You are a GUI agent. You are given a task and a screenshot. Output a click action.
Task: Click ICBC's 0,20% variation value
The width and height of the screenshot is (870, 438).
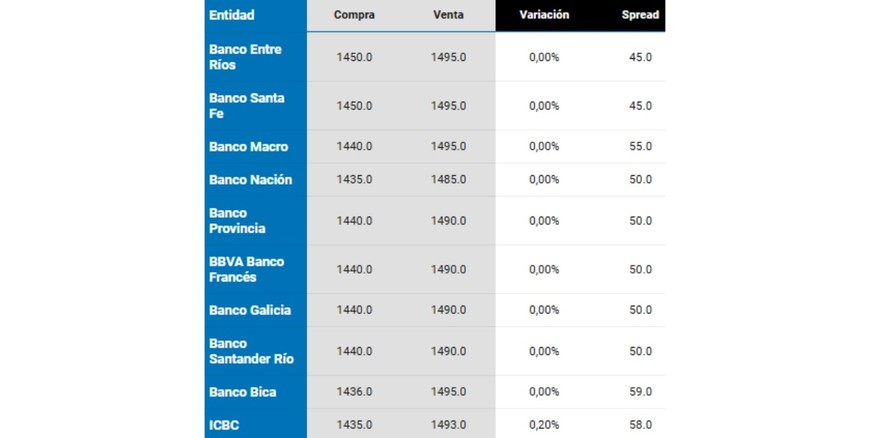544,425
